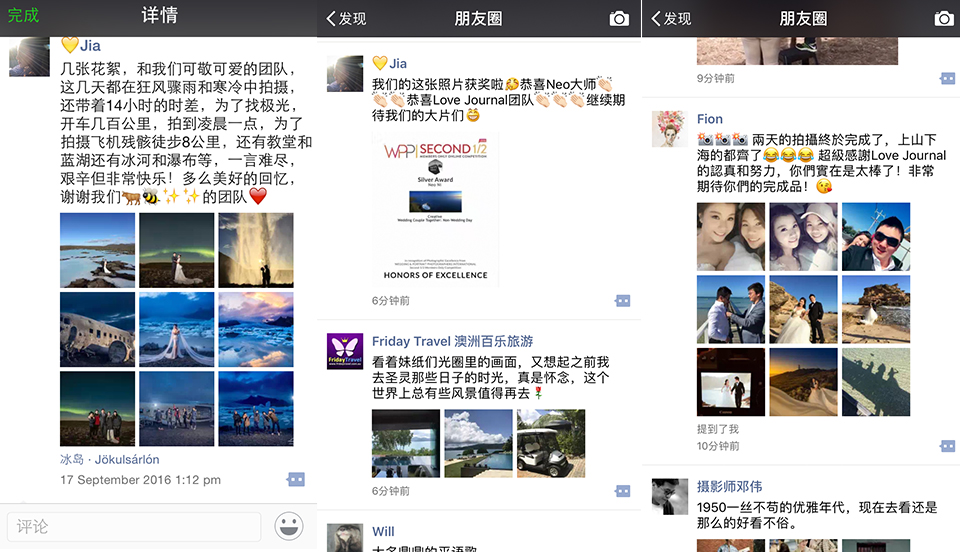Screen dimensions: 960x552
Task: View the team group photo under aurora
Action: point(97,409)
